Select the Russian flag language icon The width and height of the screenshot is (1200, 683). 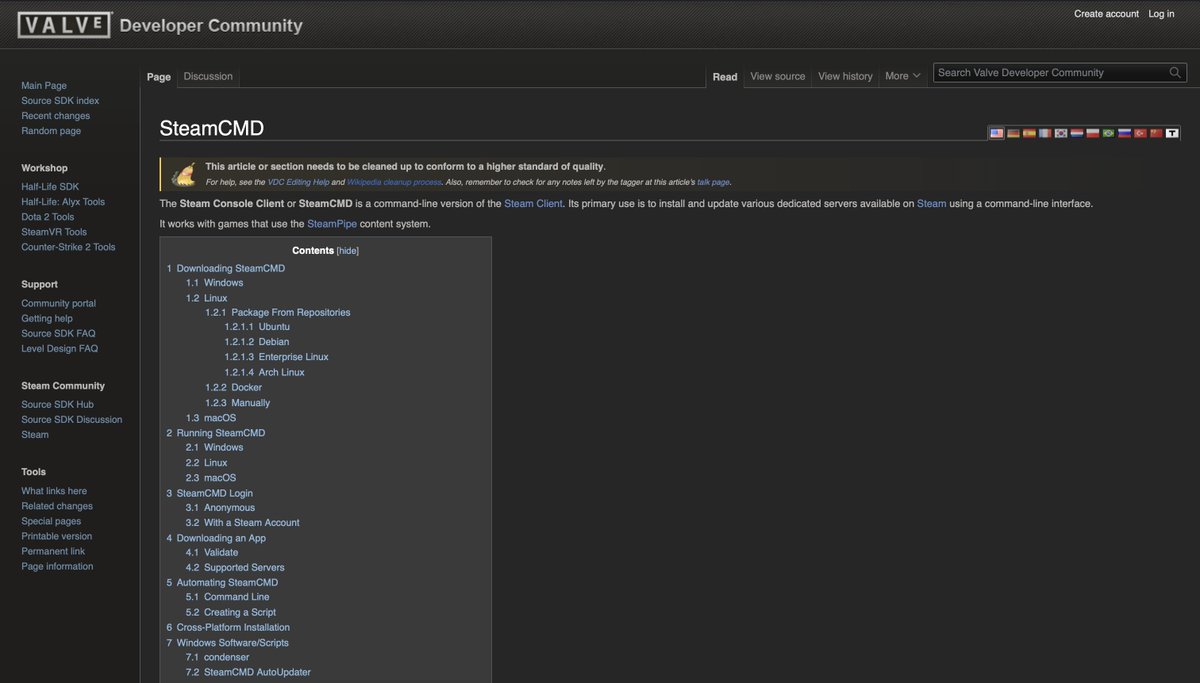(1124, 133)
